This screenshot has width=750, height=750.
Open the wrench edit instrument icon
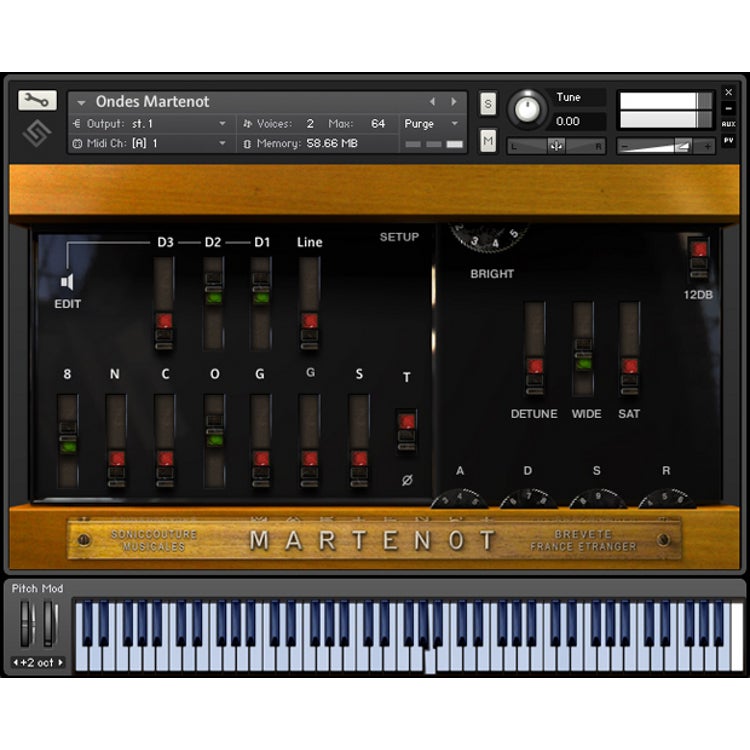click(37, 100)
